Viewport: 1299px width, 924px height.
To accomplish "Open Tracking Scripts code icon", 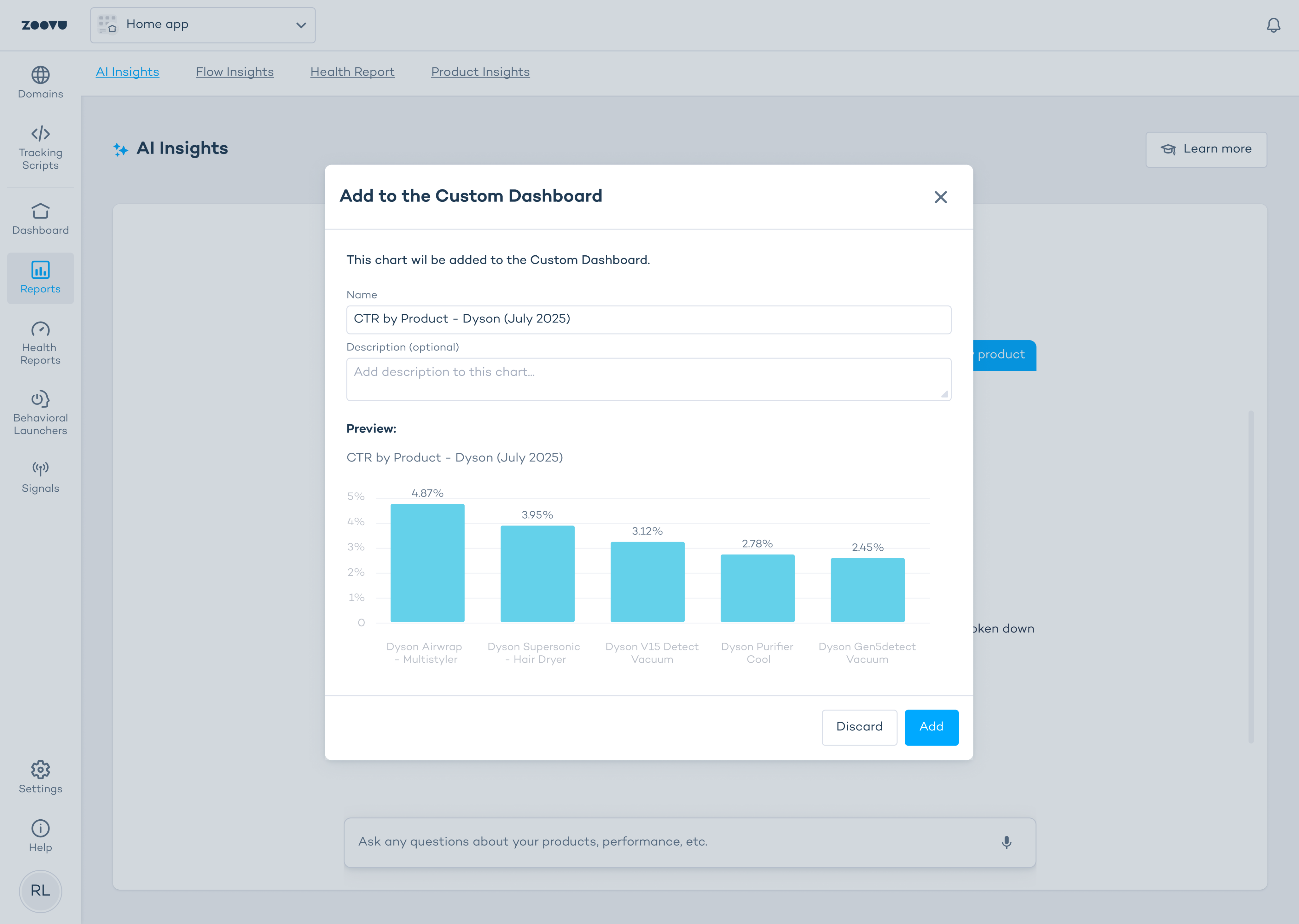I will tap(40, 134).
